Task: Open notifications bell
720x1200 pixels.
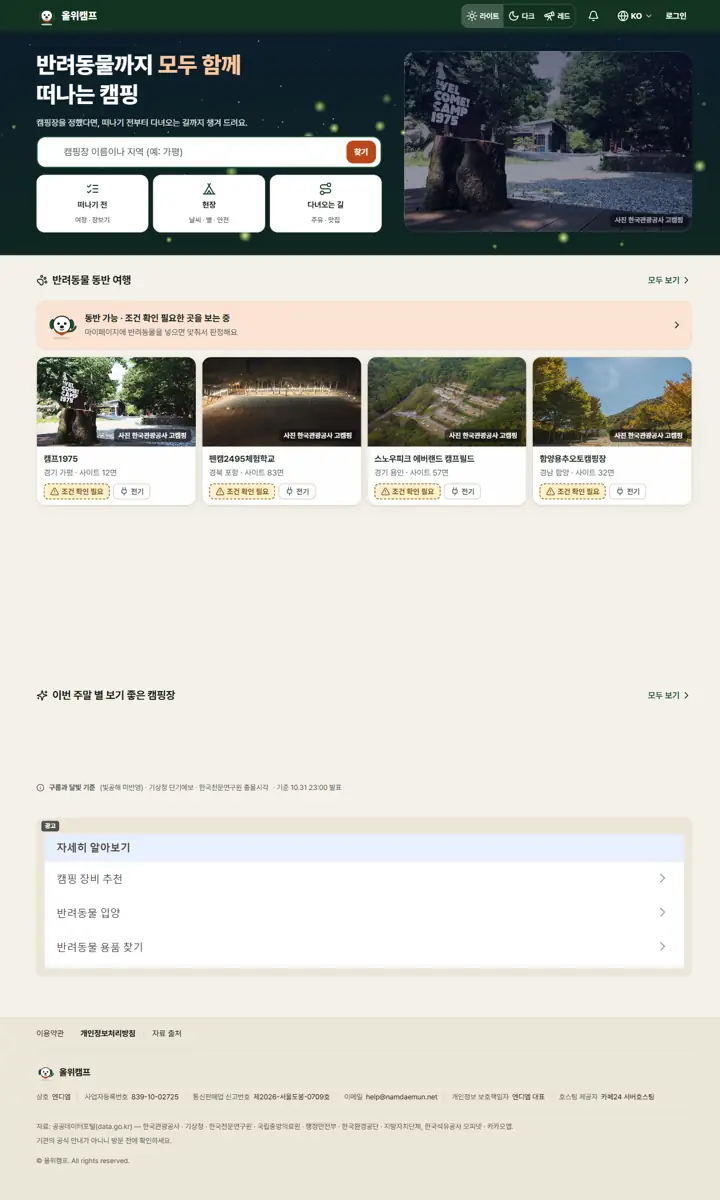Action: (x=593, y=16)
